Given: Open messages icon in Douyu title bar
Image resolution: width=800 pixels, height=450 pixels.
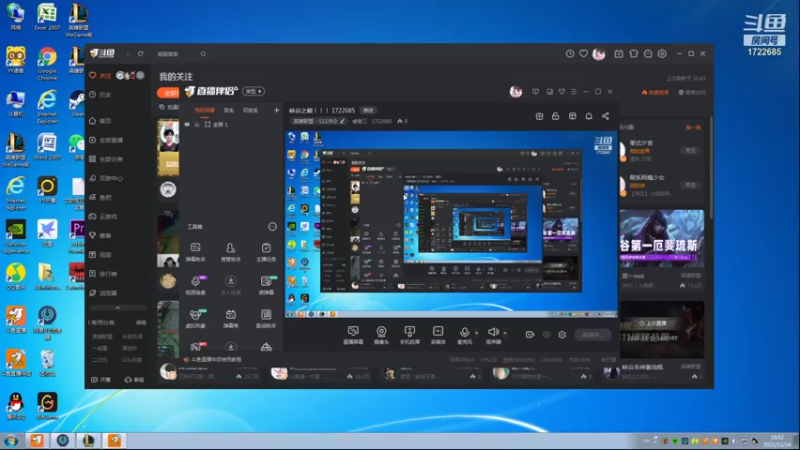Looking at the screenshot, I should (x=648, y=54).
